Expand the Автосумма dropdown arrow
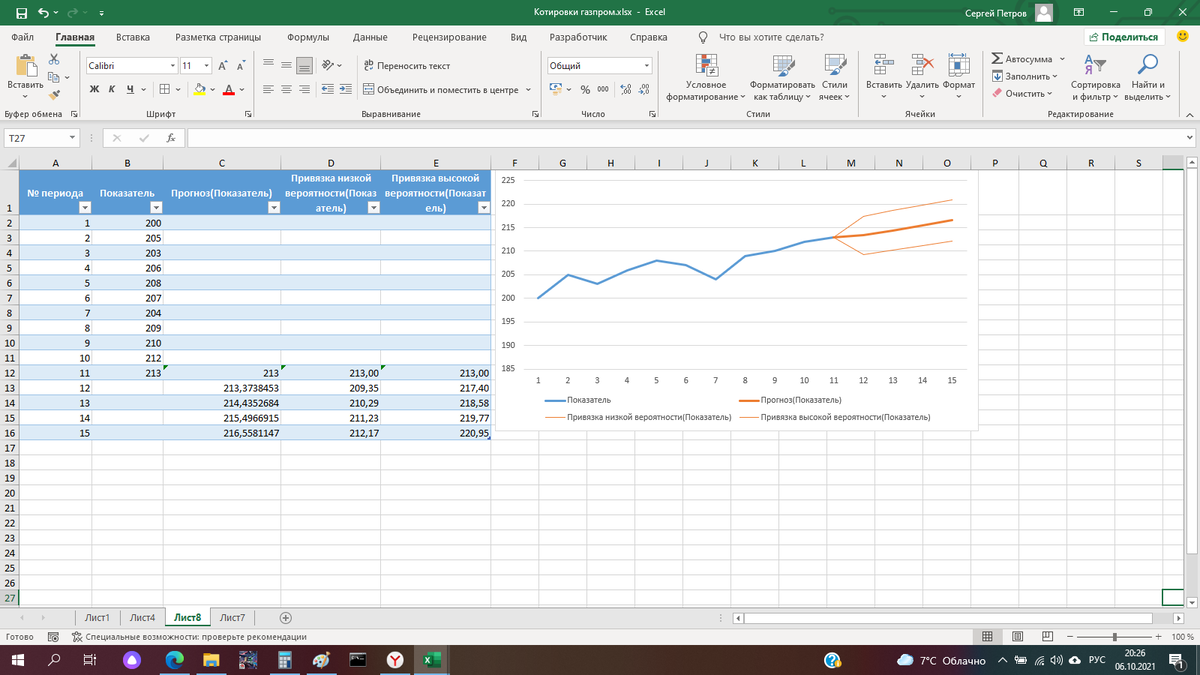The image size is (1200, 675). click(x=1062, y=59)
